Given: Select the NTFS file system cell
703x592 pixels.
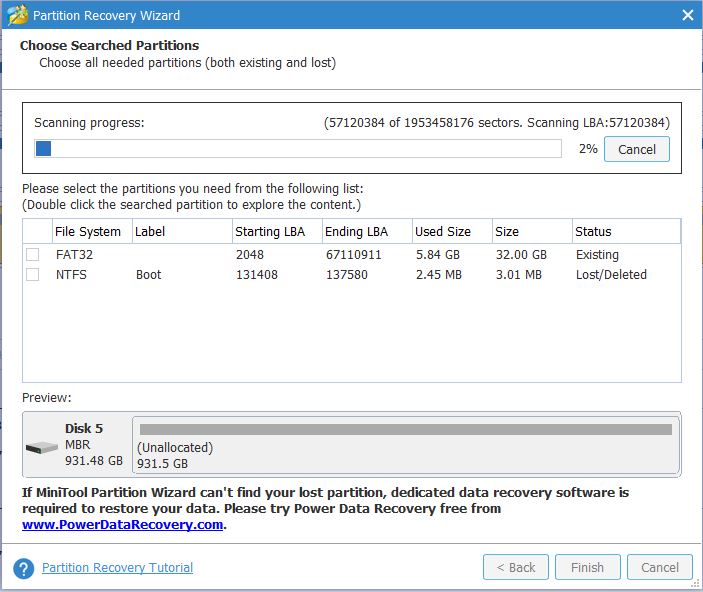Looking at the screenshot, I should pos(71,274).
